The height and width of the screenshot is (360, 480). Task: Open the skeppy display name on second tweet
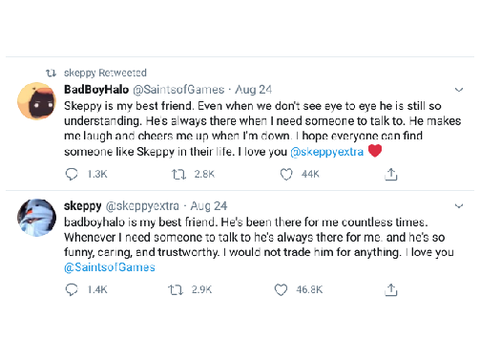click(x=83, y=206)
